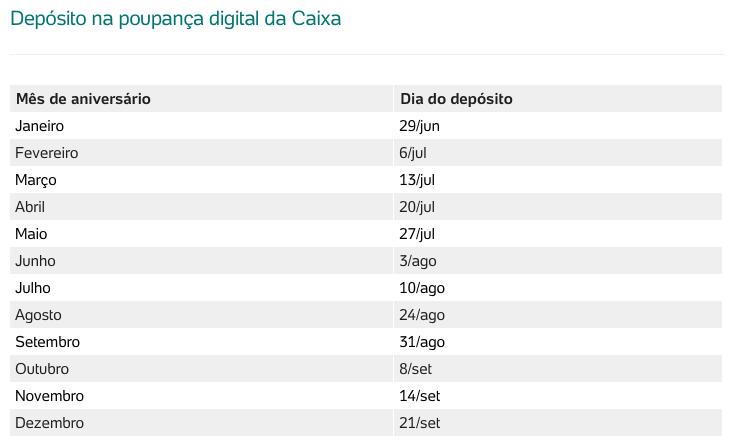The height and width of the screenshot is (444, 737).
Task: Select the Novembro month cell
Action: (x=201, y=396)
